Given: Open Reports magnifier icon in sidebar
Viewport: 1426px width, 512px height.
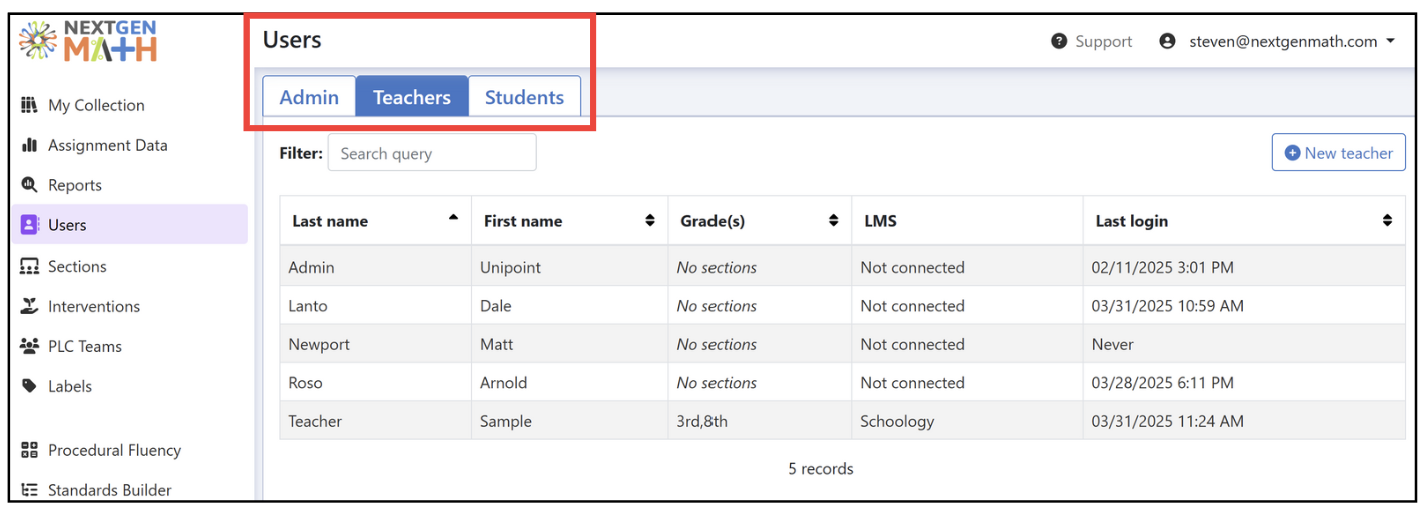Looking at the screenshot, I should coord(29,185).
